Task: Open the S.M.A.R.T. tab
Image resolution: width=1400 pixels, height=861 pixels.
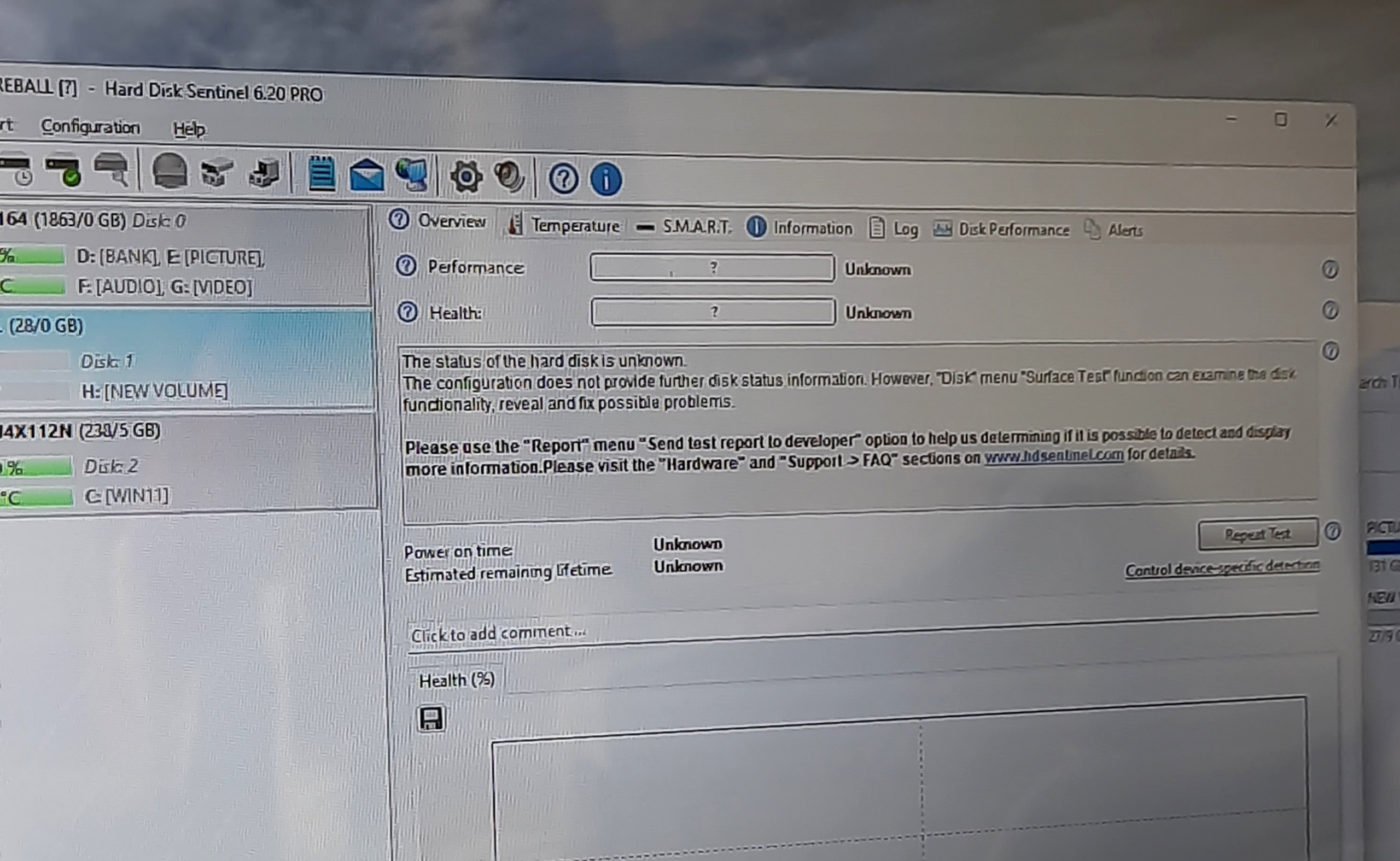Action: pyautogui.click(x=683, y=227)
